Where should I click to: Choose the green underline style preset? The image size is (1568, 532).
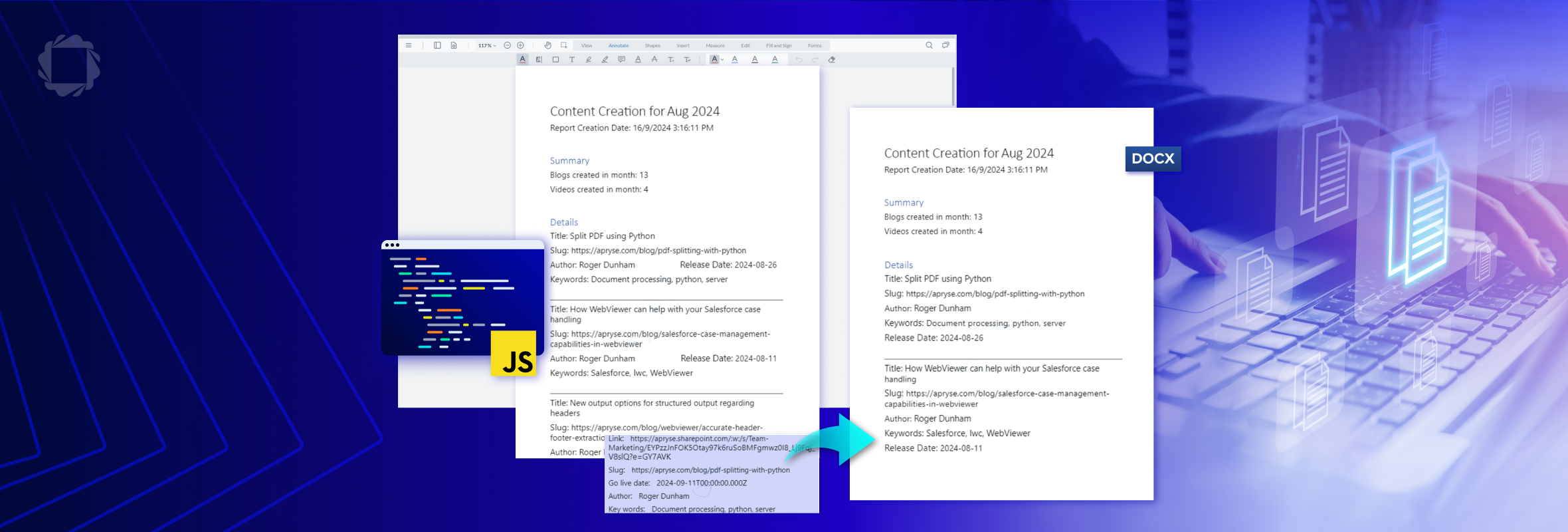tap(775, 59)
